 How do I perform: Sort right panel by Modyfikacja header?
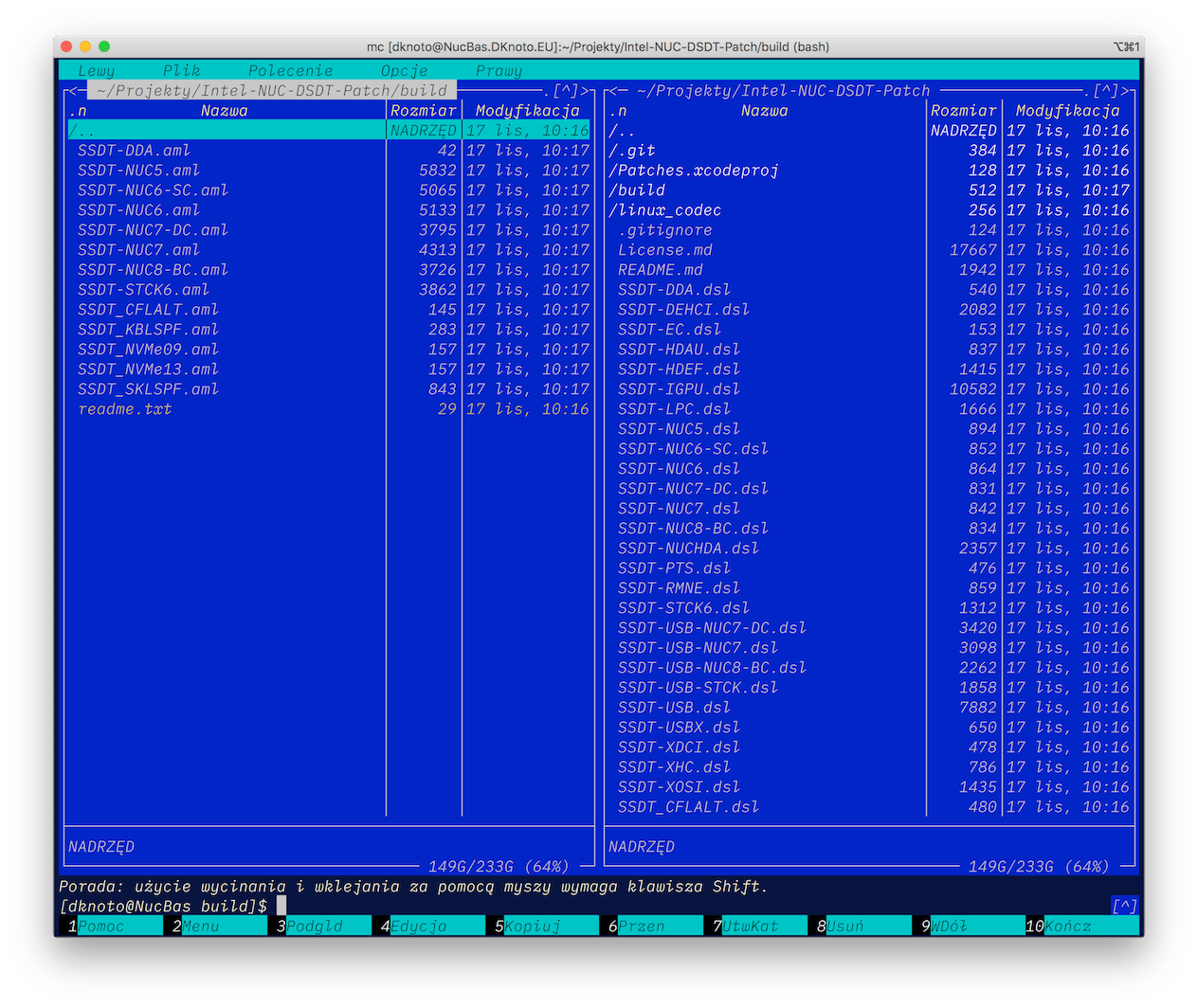click(x=1068, y=110)
